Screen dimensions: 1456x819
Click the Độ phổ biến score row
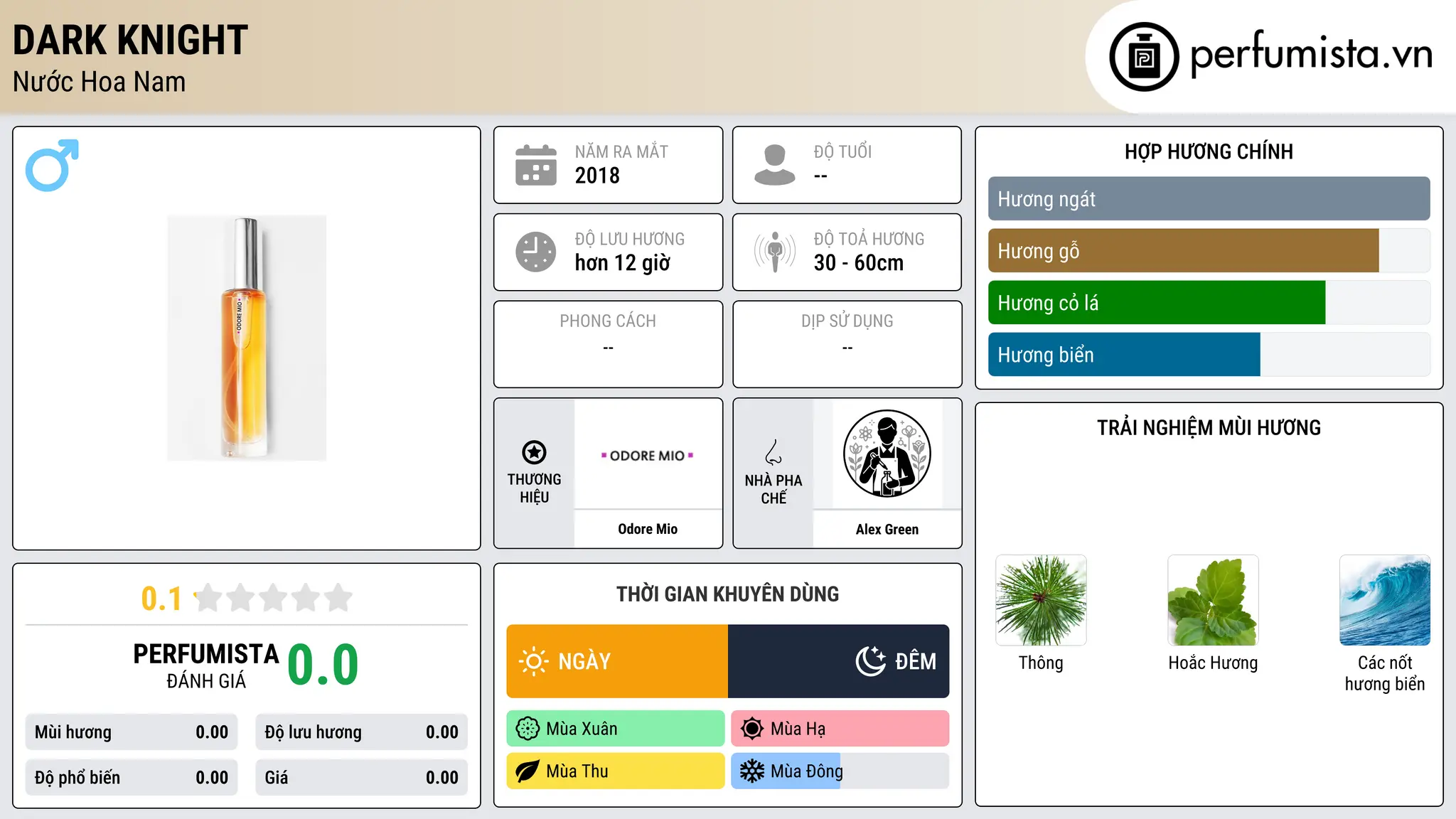[x=132, y=778]
